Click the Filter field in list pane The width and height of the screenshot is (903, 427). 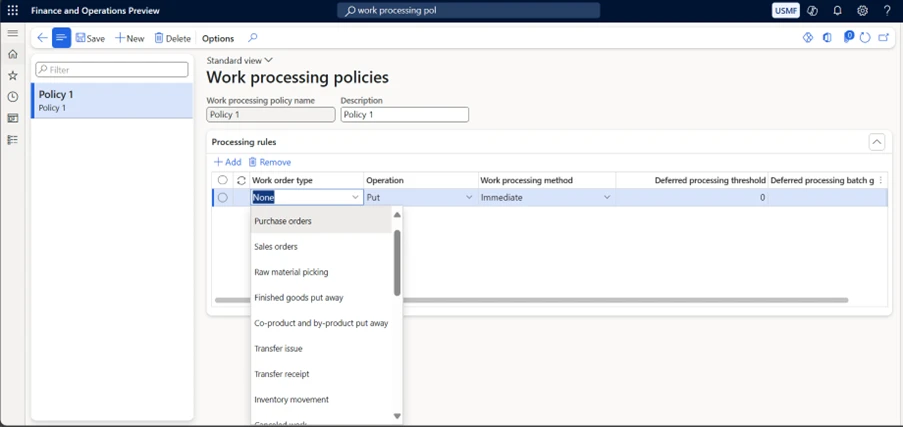(112, 69)
